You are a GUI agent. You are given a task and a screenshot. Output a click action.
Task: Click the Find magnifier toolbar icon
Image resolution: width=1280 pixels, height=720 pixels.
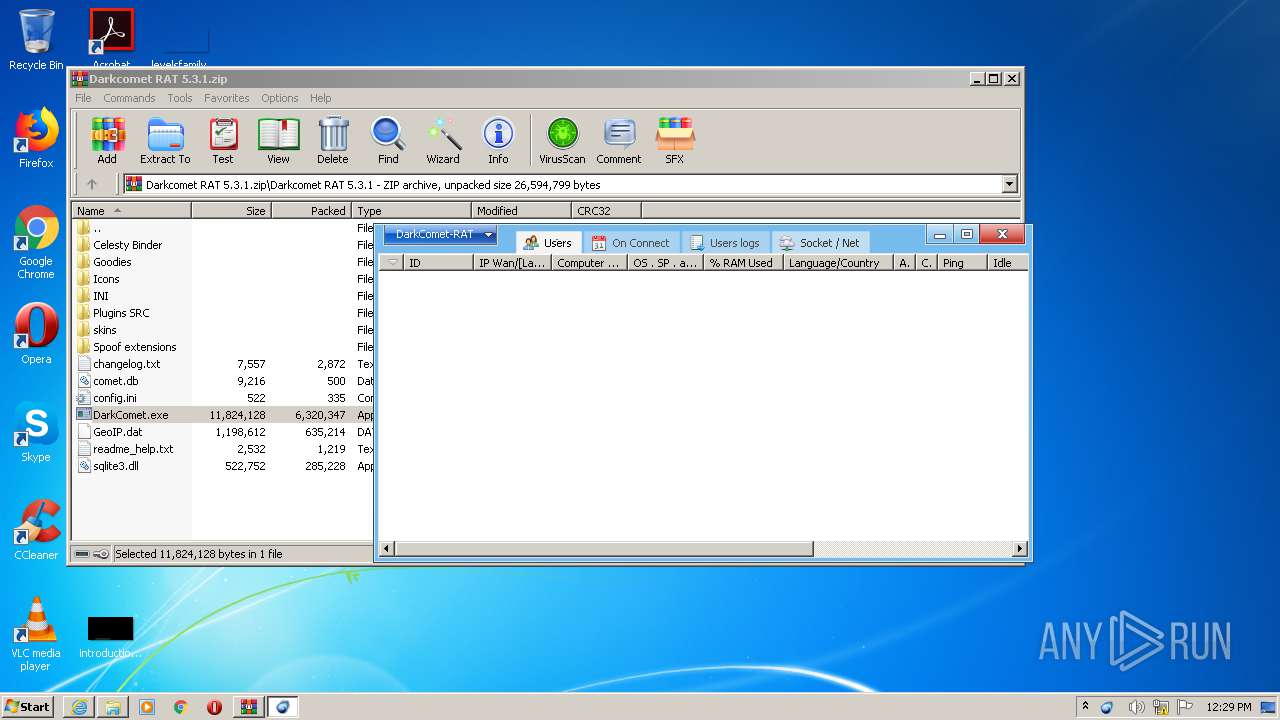(388, 140)
